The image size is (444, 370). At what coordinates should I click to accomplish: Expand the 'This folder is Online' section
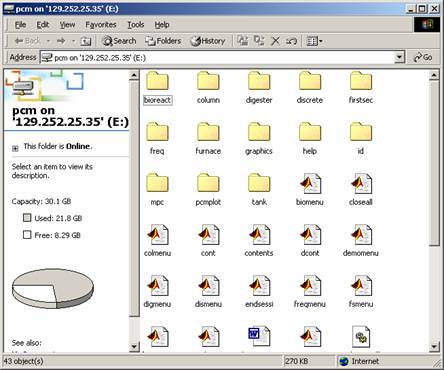coord(15,148)
